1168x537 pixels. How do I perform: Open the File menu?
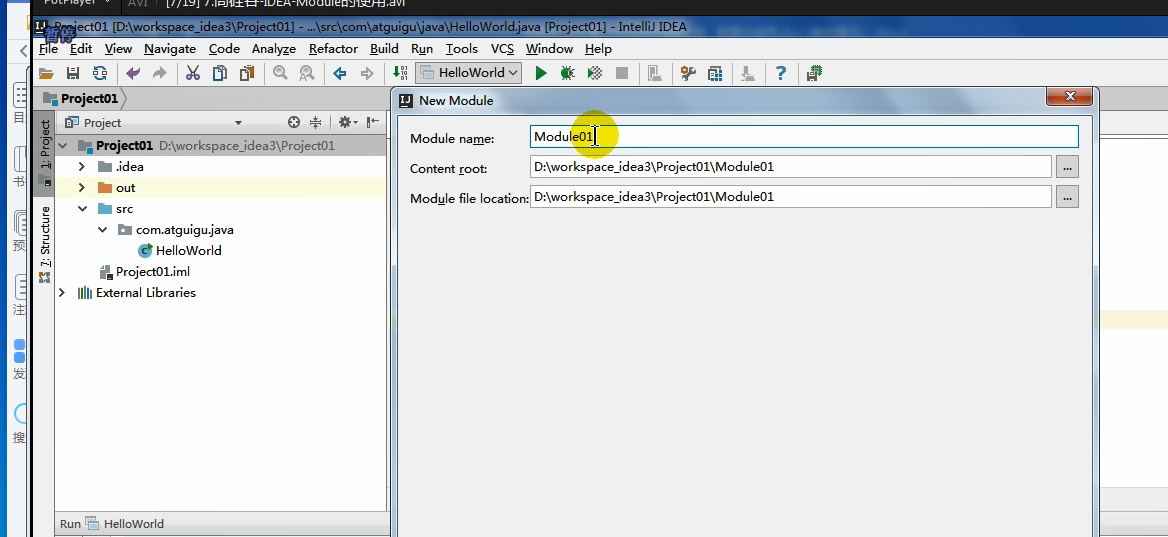(48, 48)
